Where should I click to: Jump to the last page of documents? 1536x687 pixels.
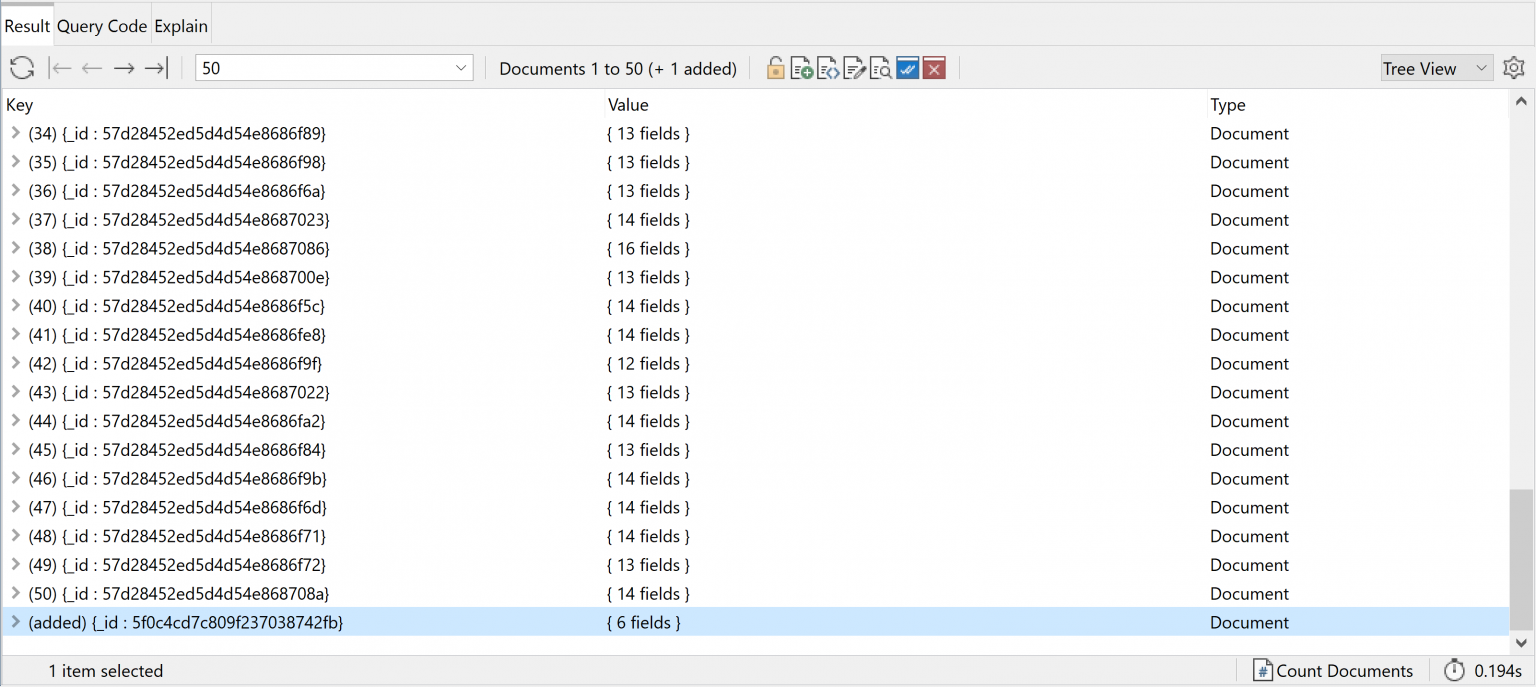click(155, 68)
